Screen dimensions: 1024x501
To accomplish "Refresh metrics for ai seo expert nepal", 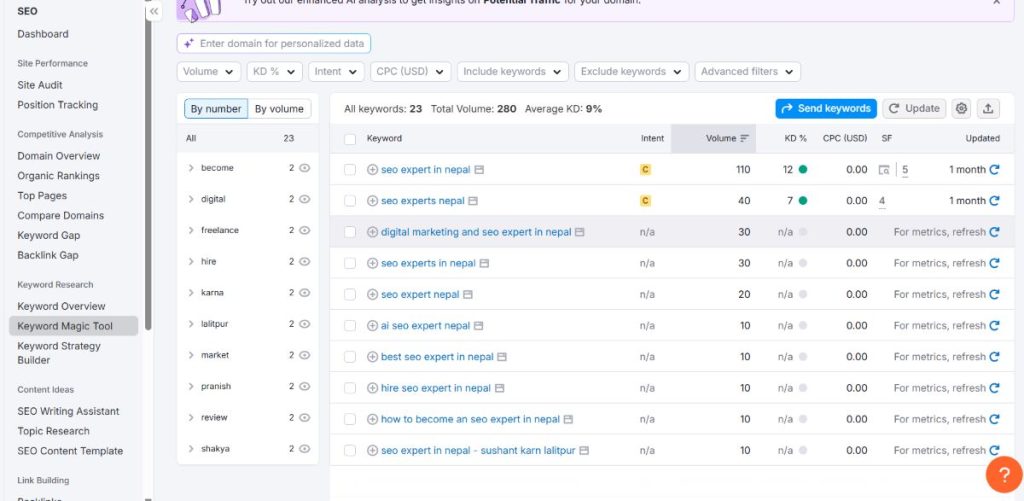I will pos(994,325).
